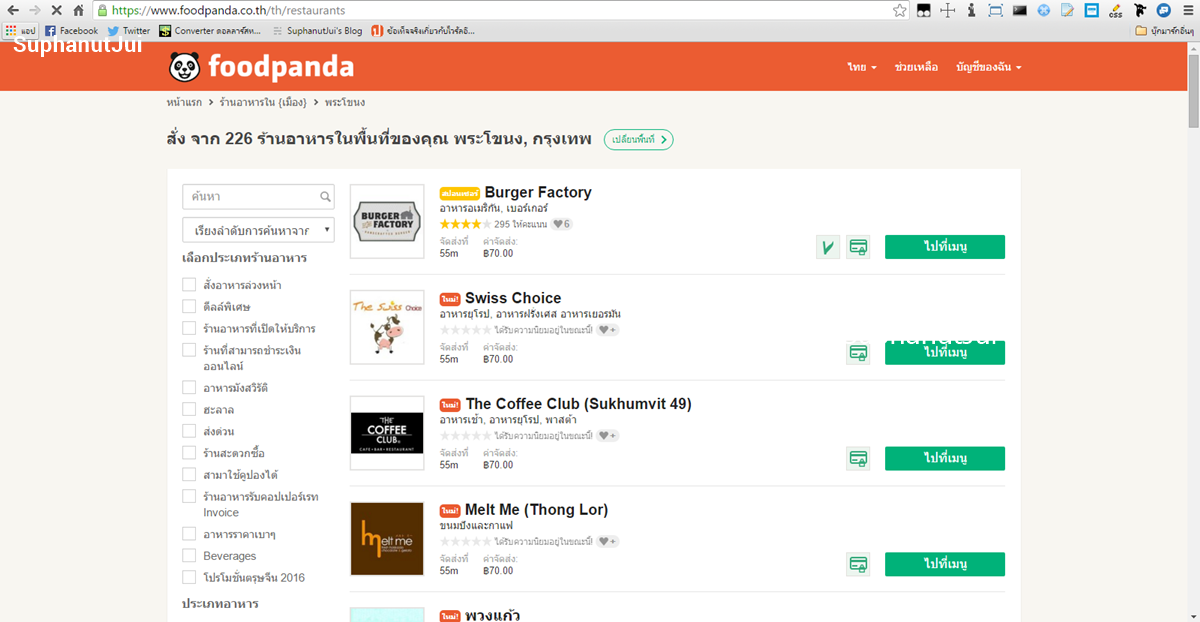Check the โปรโมชั่นตรุษจีน 2016 filter
Image resolution: width=1200 pixels, height=622 pixels.
pyautogui.click(x=189, y=577)
